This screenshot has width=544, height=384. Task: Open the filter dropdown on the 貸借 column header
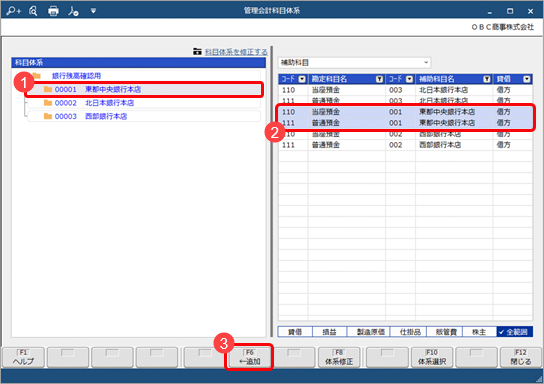(527, 79)
